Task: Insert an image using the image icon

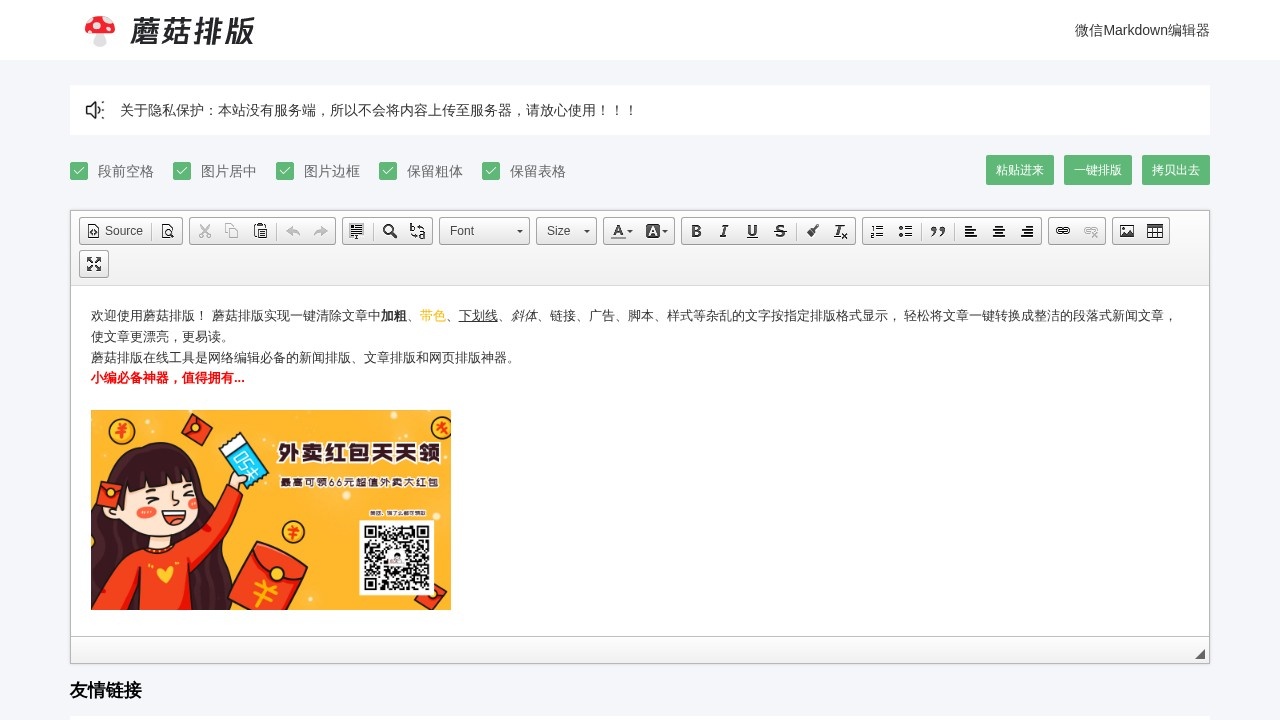Action: (x=1127, y=231)
